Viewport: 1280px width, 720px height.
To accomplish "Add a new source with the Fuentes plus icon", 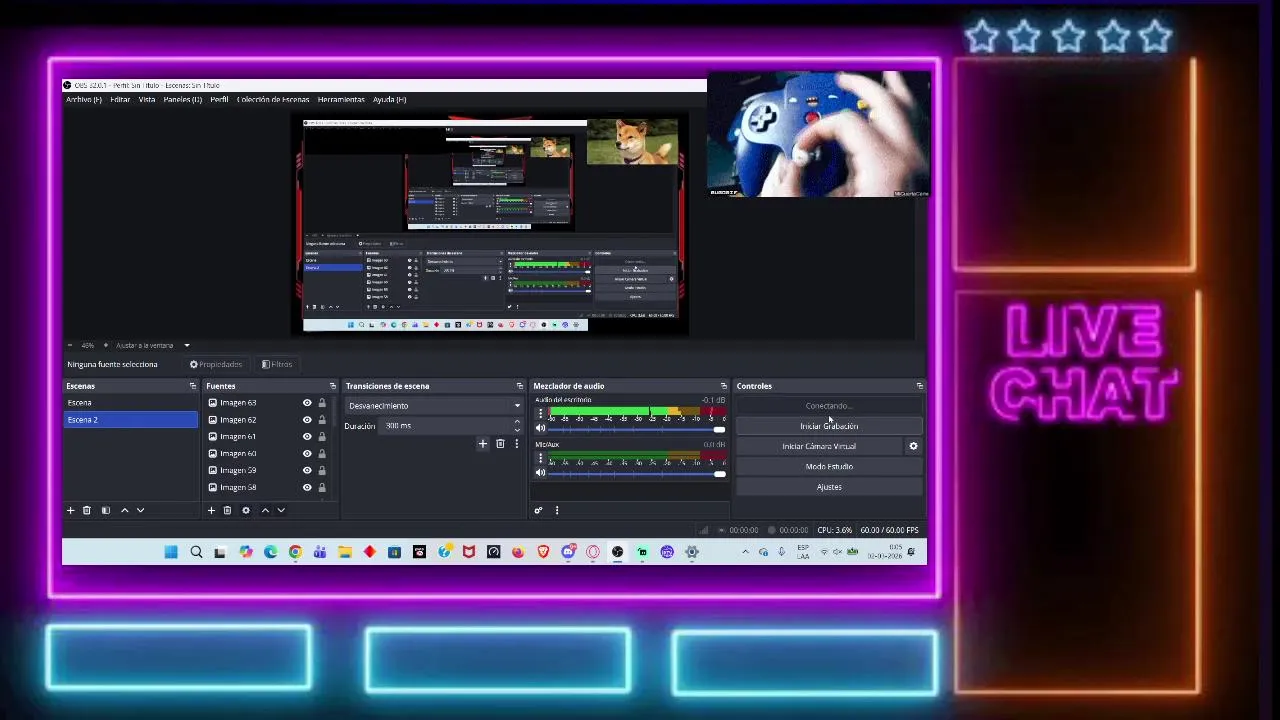I will [211, 511].
